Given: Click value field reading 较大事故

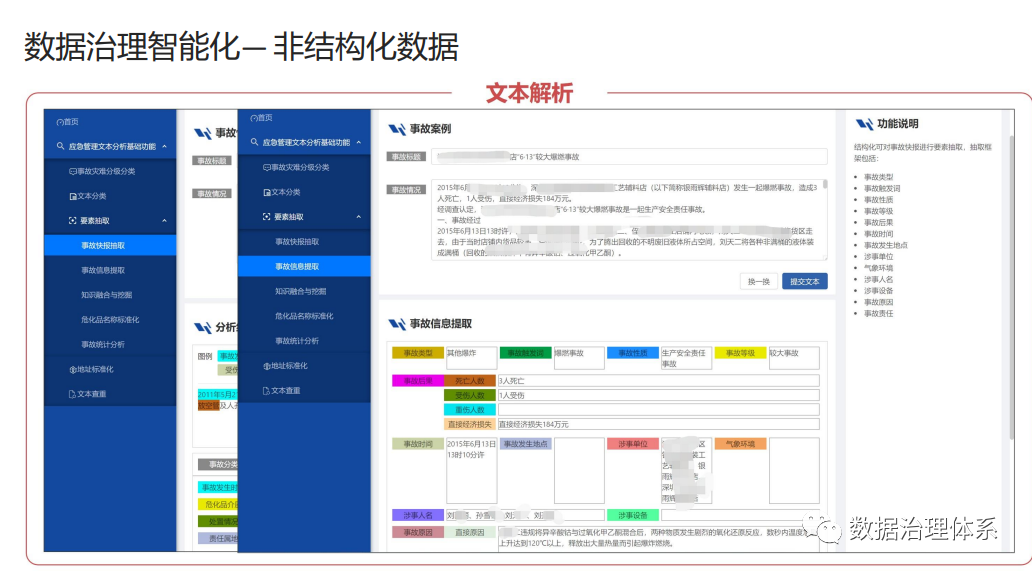Looking at the screenshot, I should pyautogui.click(x=794, y=358).
